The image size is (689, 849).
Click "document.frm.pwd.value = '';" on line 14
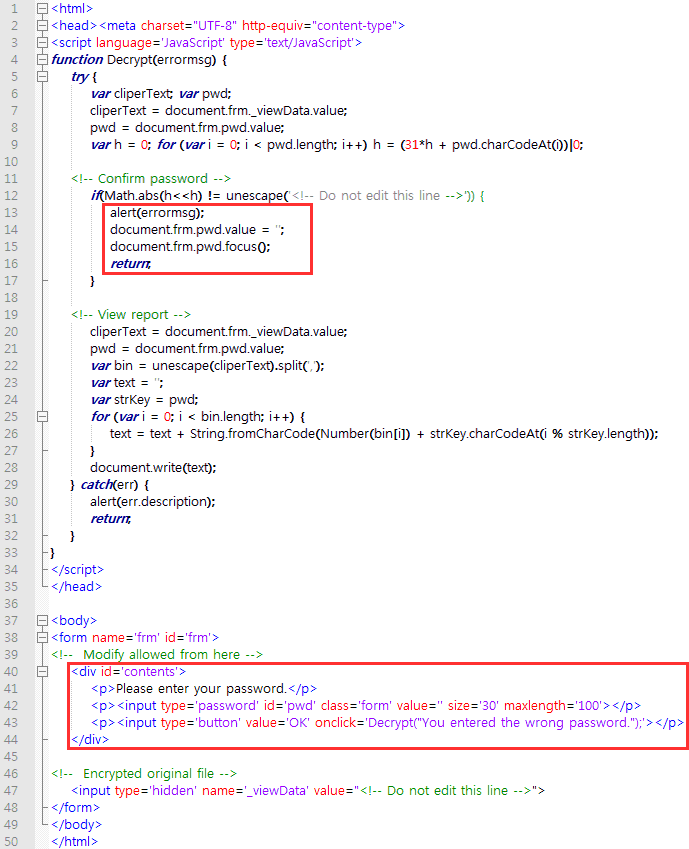tap(197, 230)
